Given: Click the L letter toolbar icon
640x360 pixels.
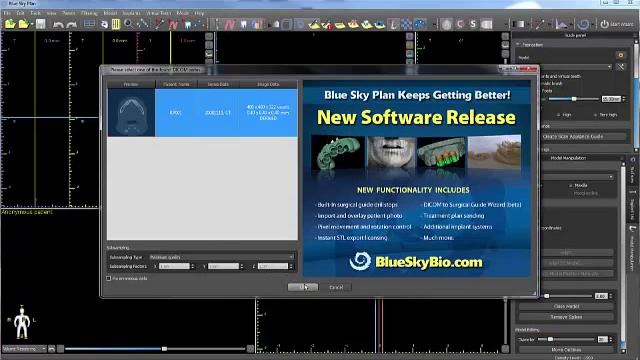Looking at the screenshot, I should (x=393, y=24).
